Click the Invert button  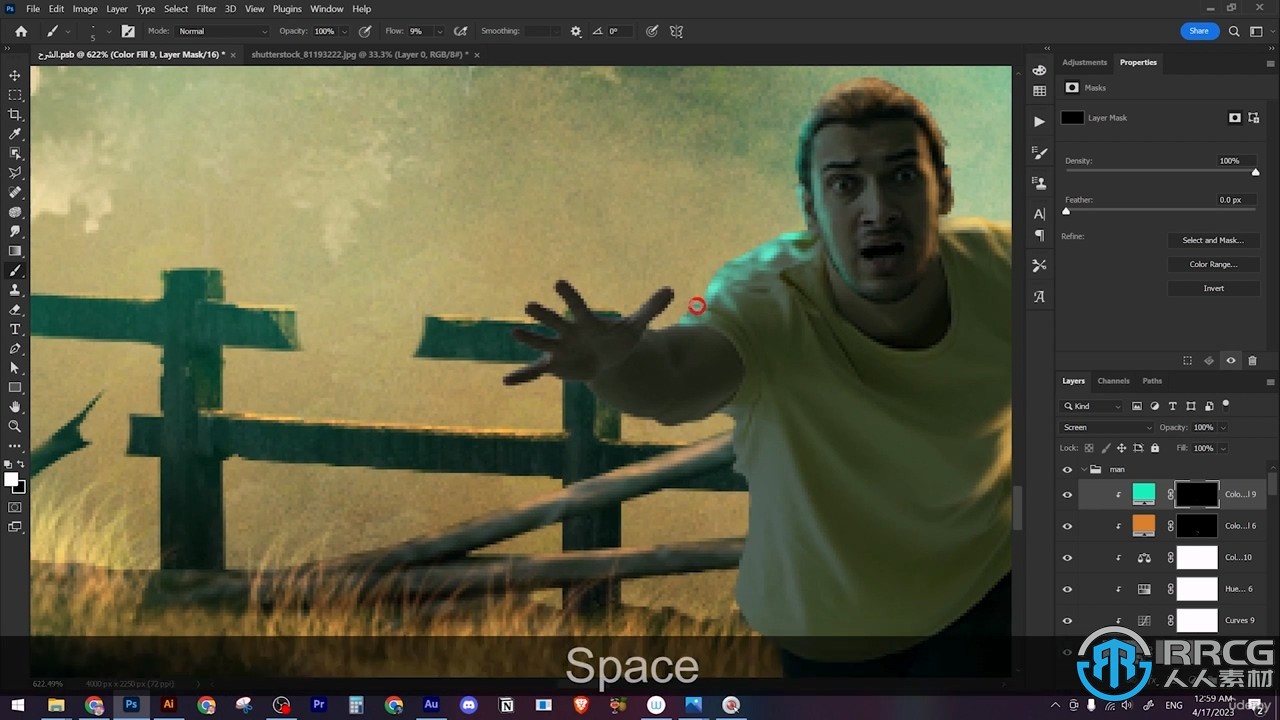(1213, 288)
